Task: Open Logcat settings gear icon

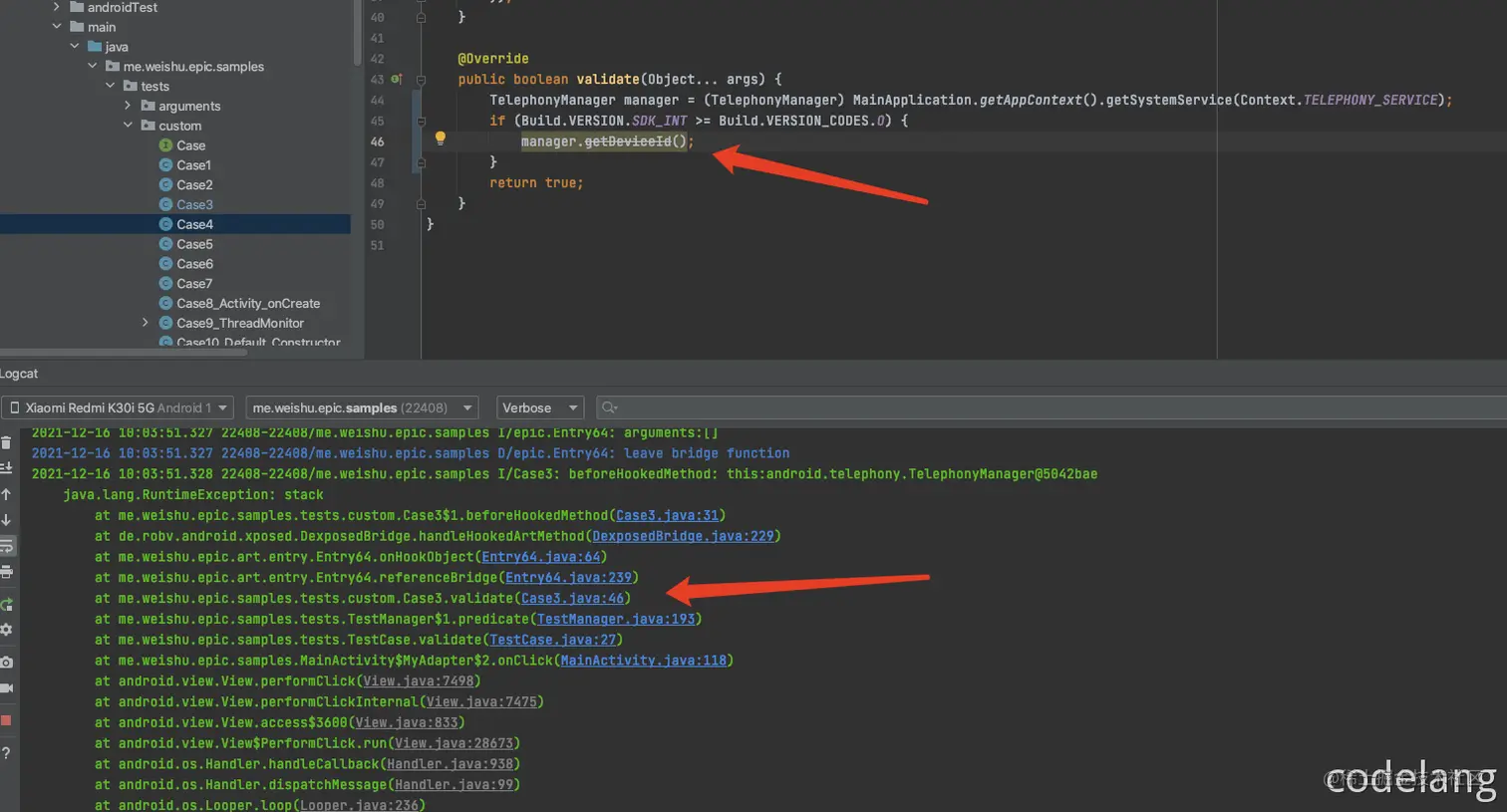Action: 6,630
